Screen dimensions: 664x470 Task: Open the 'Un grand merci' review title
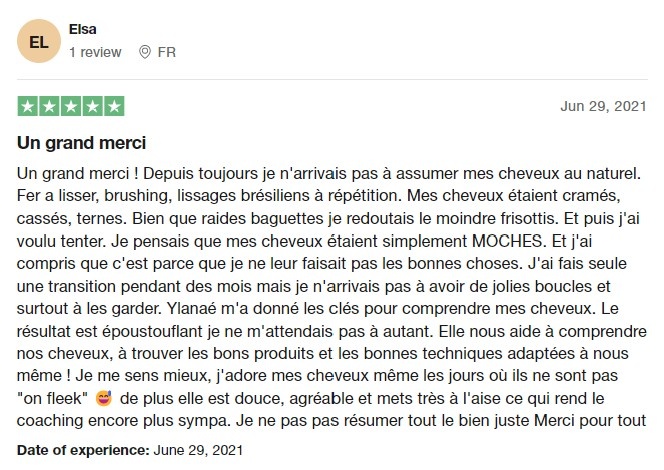click(x=81, y=143)
